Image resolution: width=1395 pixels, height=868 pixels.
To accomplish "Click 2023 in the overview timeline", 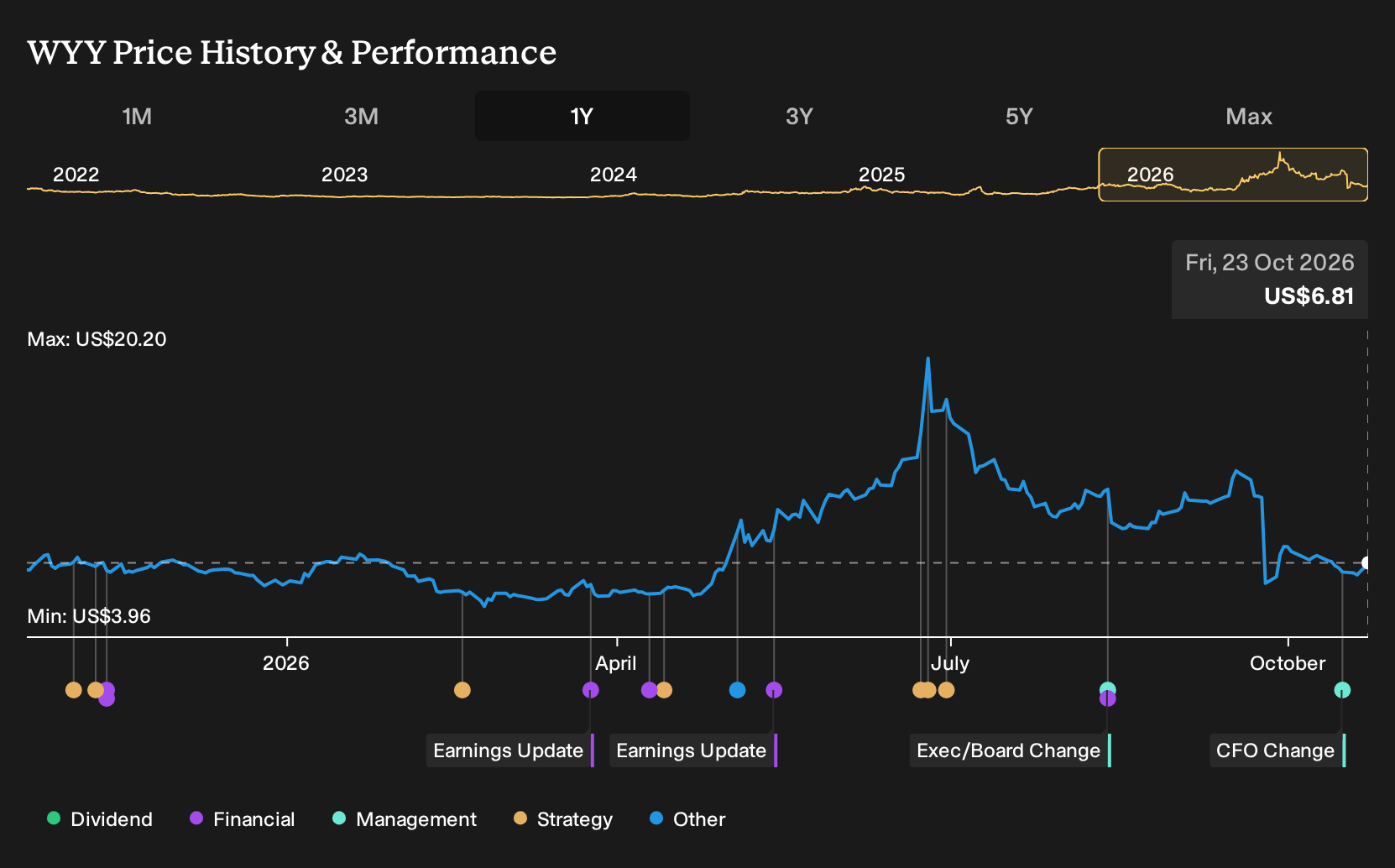I will tap(344, 175).
